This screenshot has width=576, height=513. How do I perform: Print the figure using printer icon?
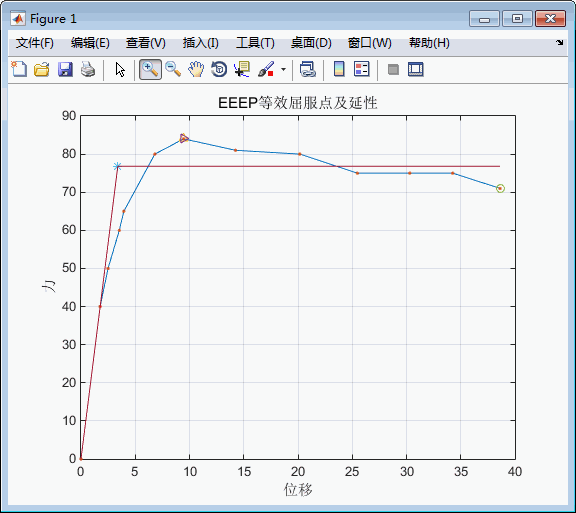point(88,69)
